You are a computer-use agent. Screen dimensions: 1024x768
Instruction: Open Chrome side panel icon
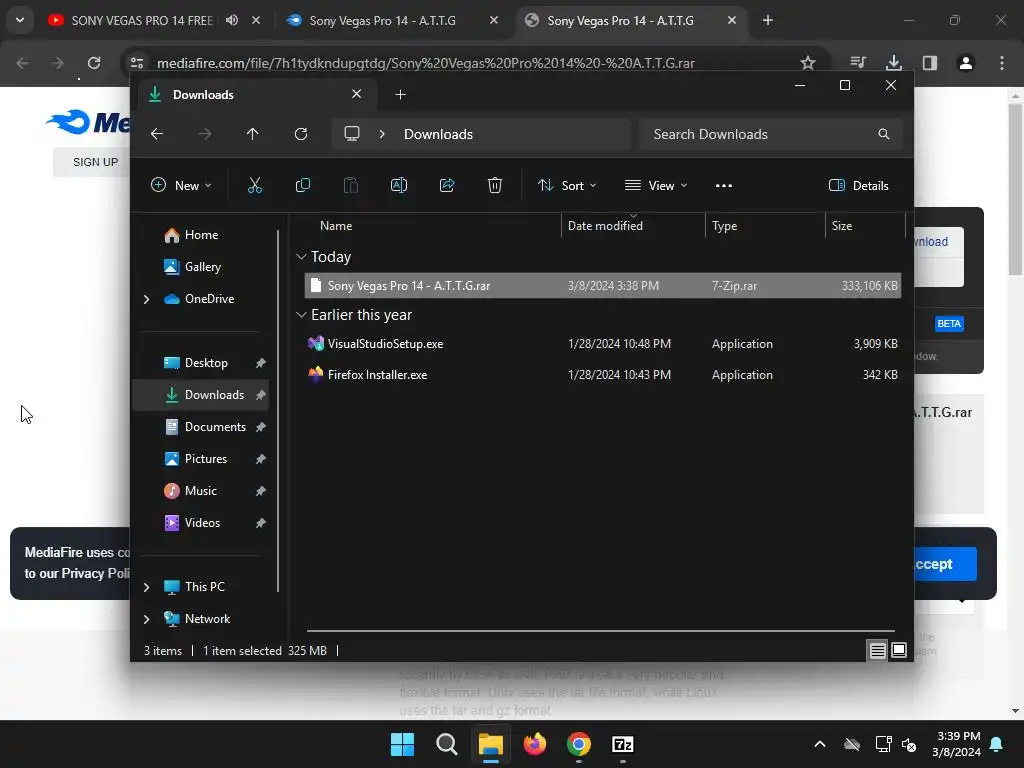coord(929,63)
